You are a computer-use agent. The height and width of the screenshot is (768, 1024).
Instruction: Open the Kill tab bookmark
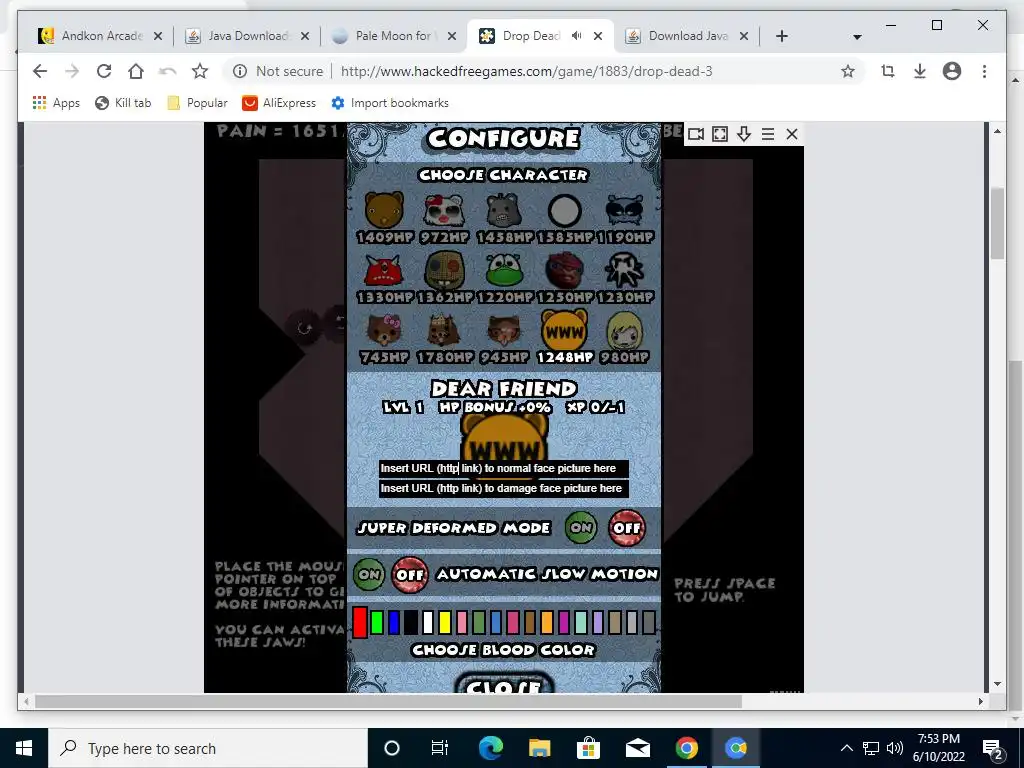[123, 103]
